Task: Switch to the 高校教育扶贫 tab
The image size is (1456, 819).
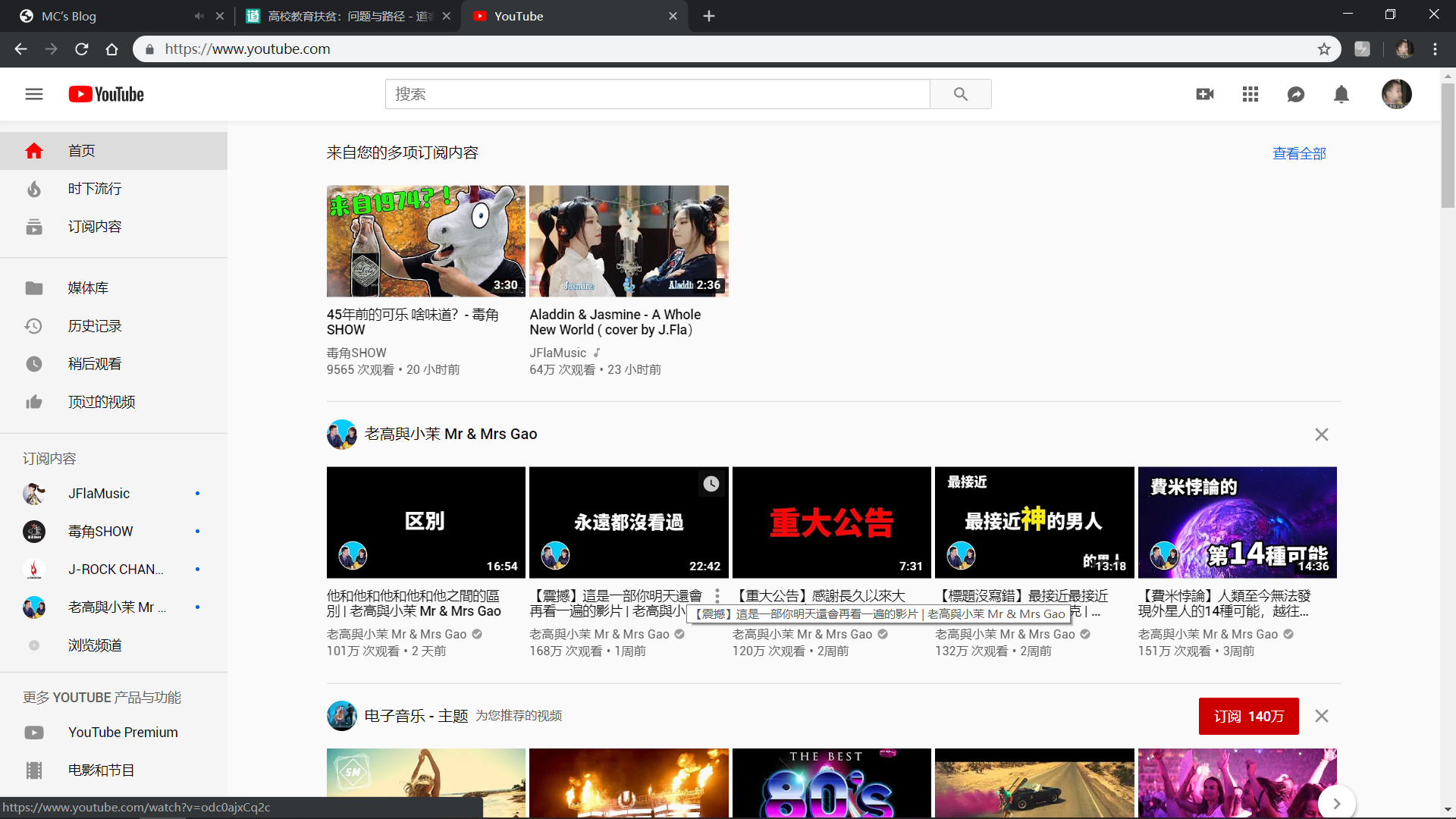Action: pyautogui.click(x=349, y=16)
